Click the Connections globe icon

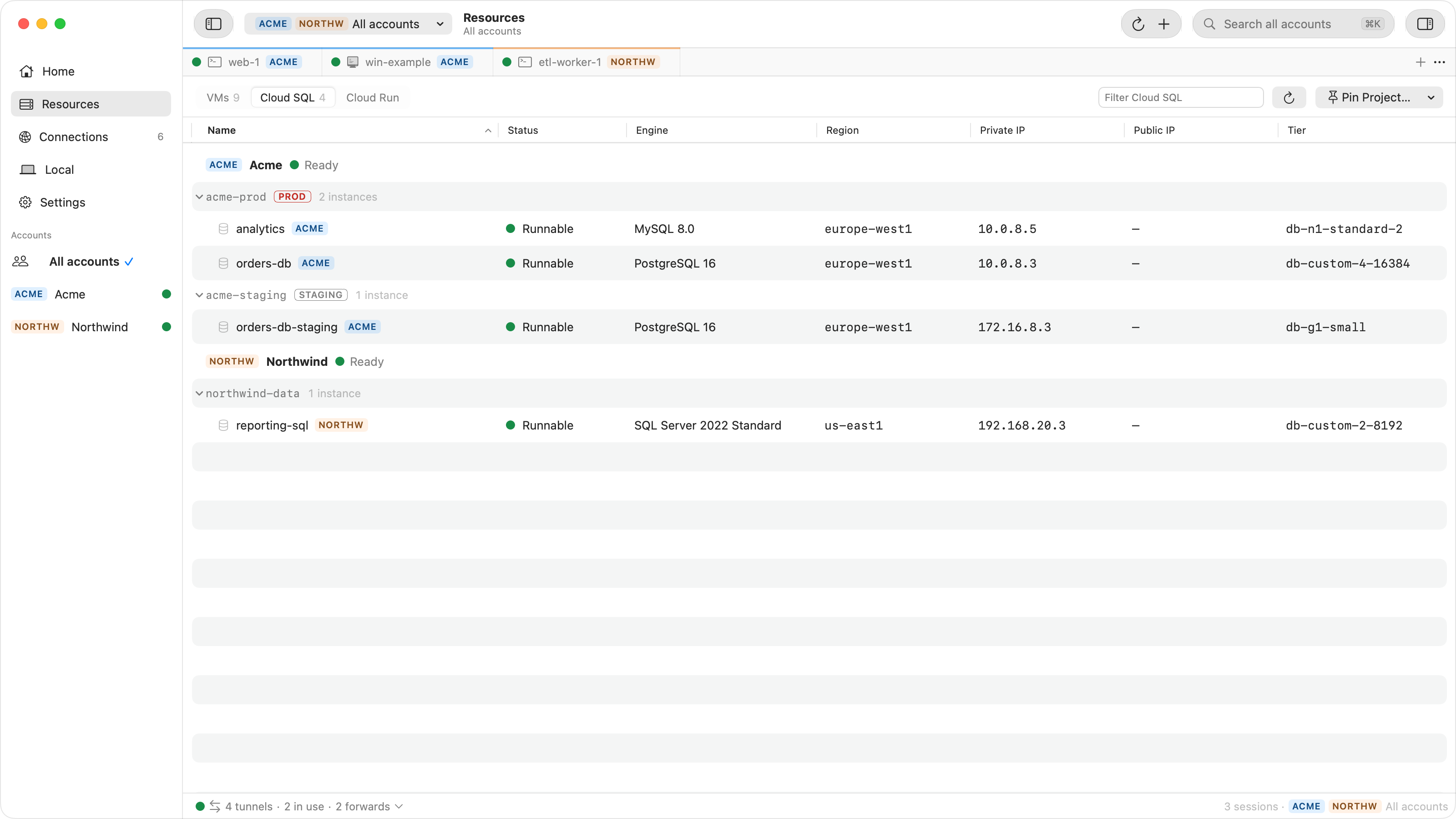(x=25, y=137)
